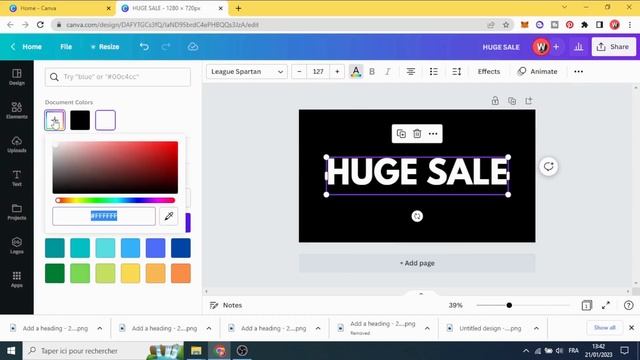Open the grid view page counter

point(587,305)
